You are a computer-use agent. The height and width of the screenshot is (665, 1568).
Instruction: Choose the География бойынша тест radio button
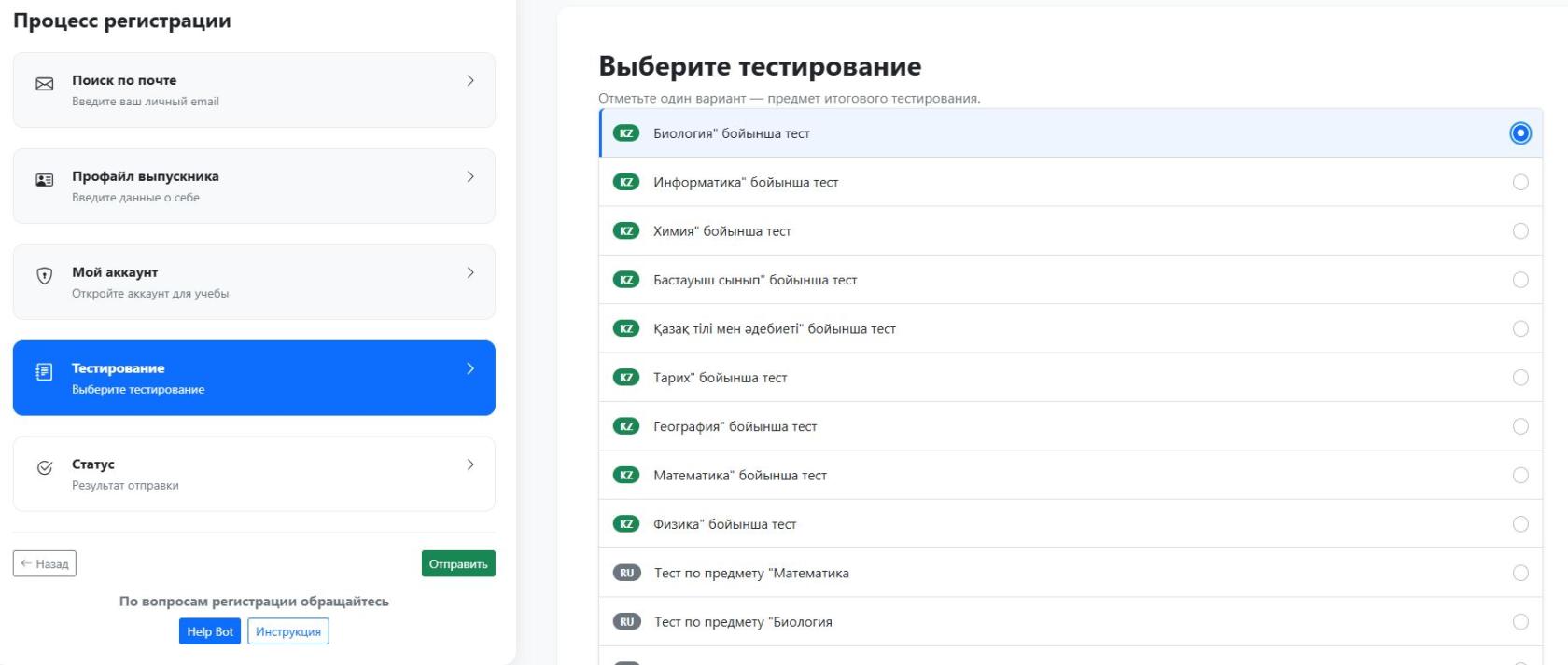pyautogui.click(x=1520, y=426)
